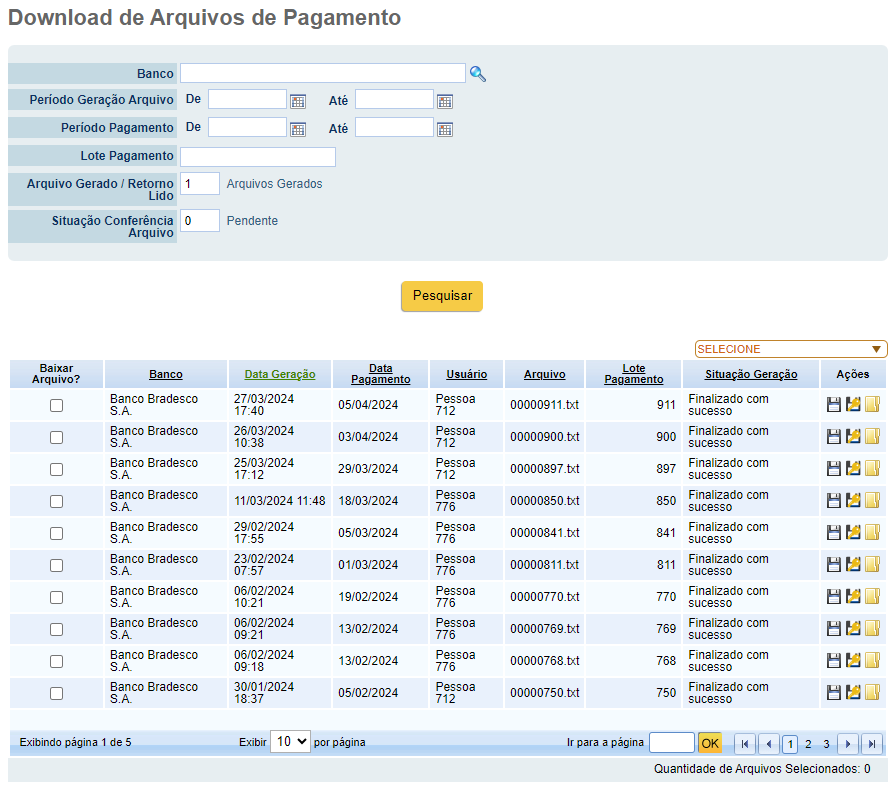Open calendar for Período Pagamento end date
The width and height of the screenshot is (894, 795).
[445, 129]
